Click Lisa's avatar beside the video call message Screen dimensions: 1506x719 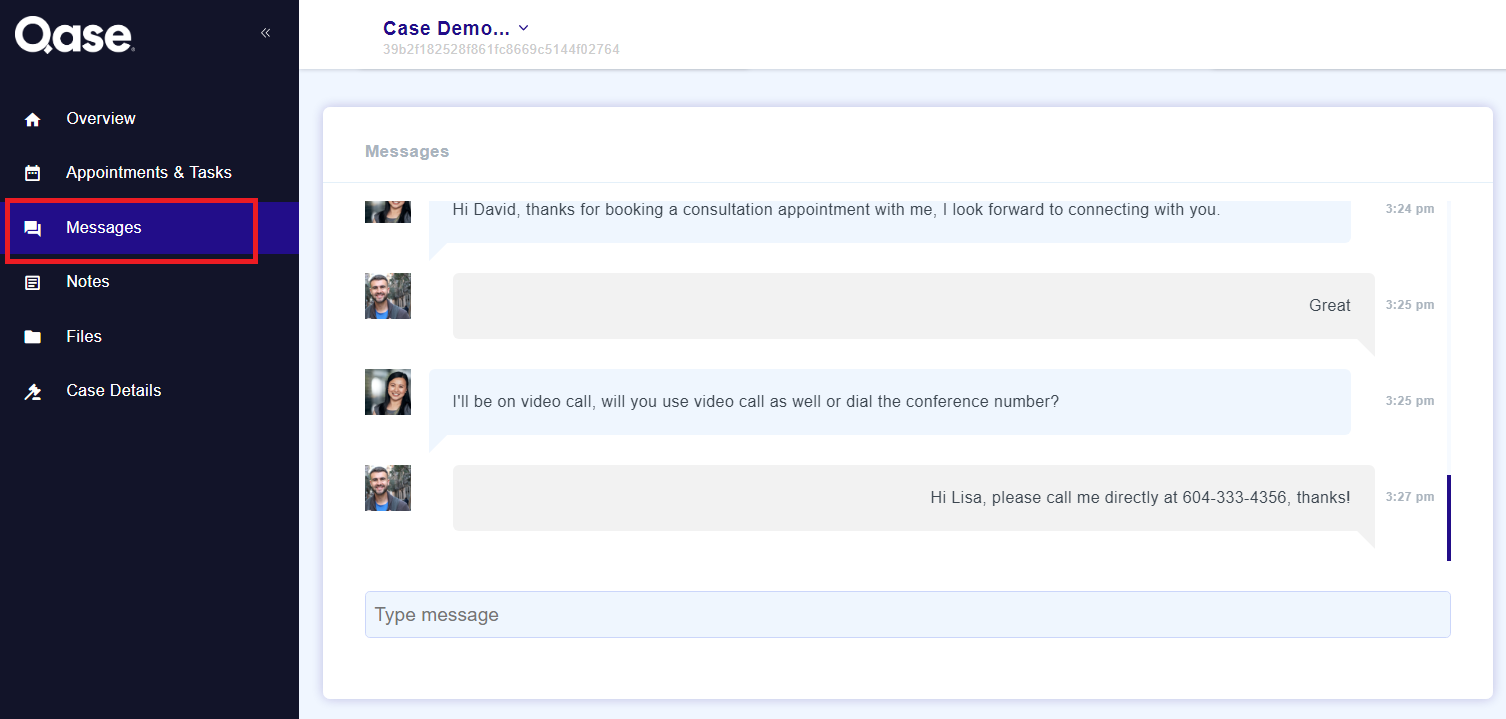[x=388, y=392]
